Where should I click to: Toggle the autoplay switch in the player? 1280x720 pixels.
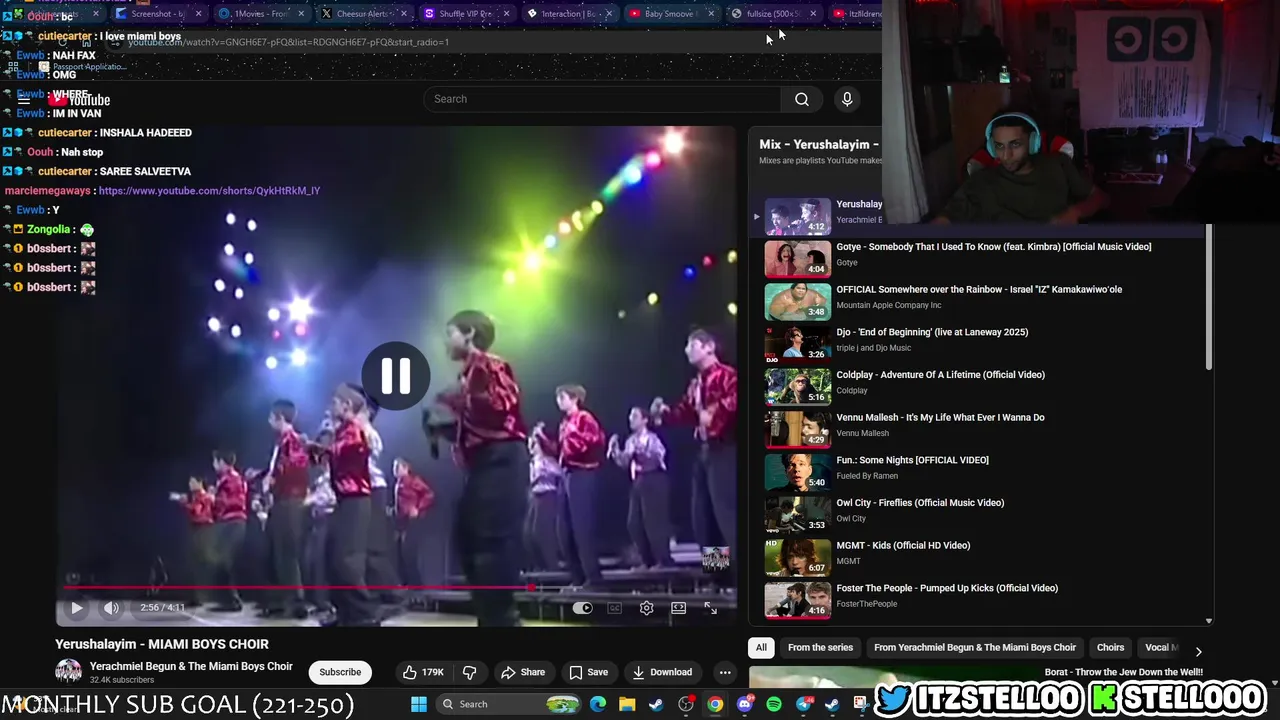[583, 608]
